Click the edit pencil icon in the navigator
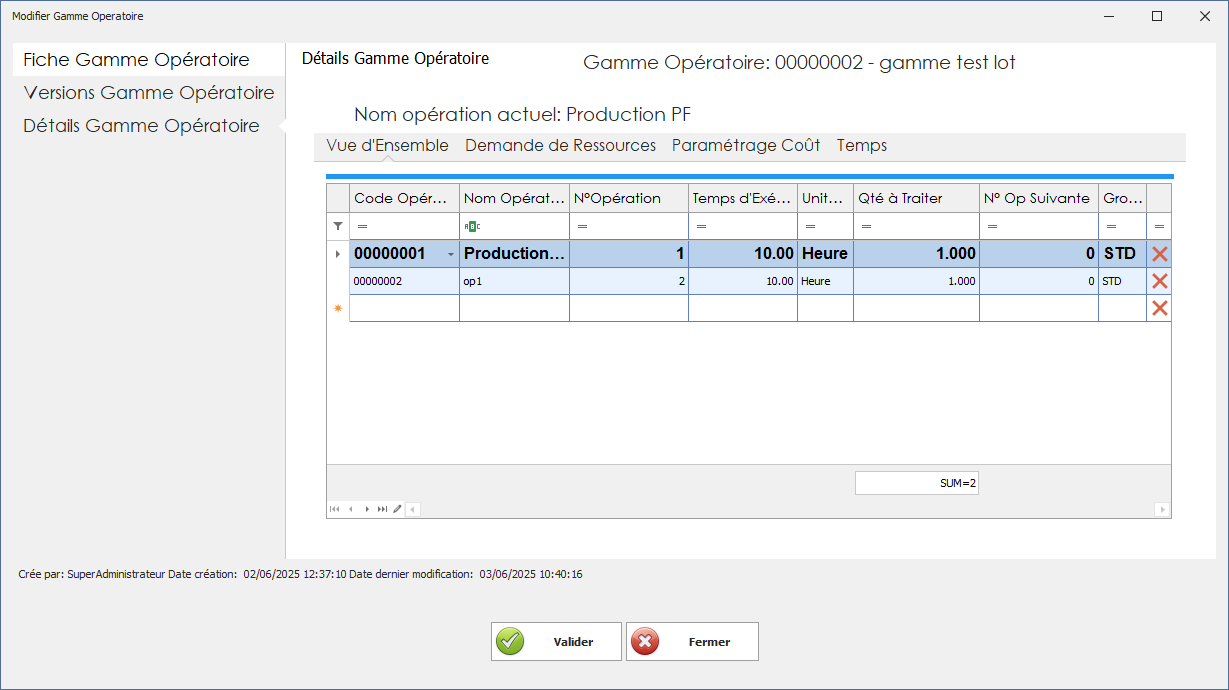The height and width of the screenshot is (690, 1229). point(397,509)
